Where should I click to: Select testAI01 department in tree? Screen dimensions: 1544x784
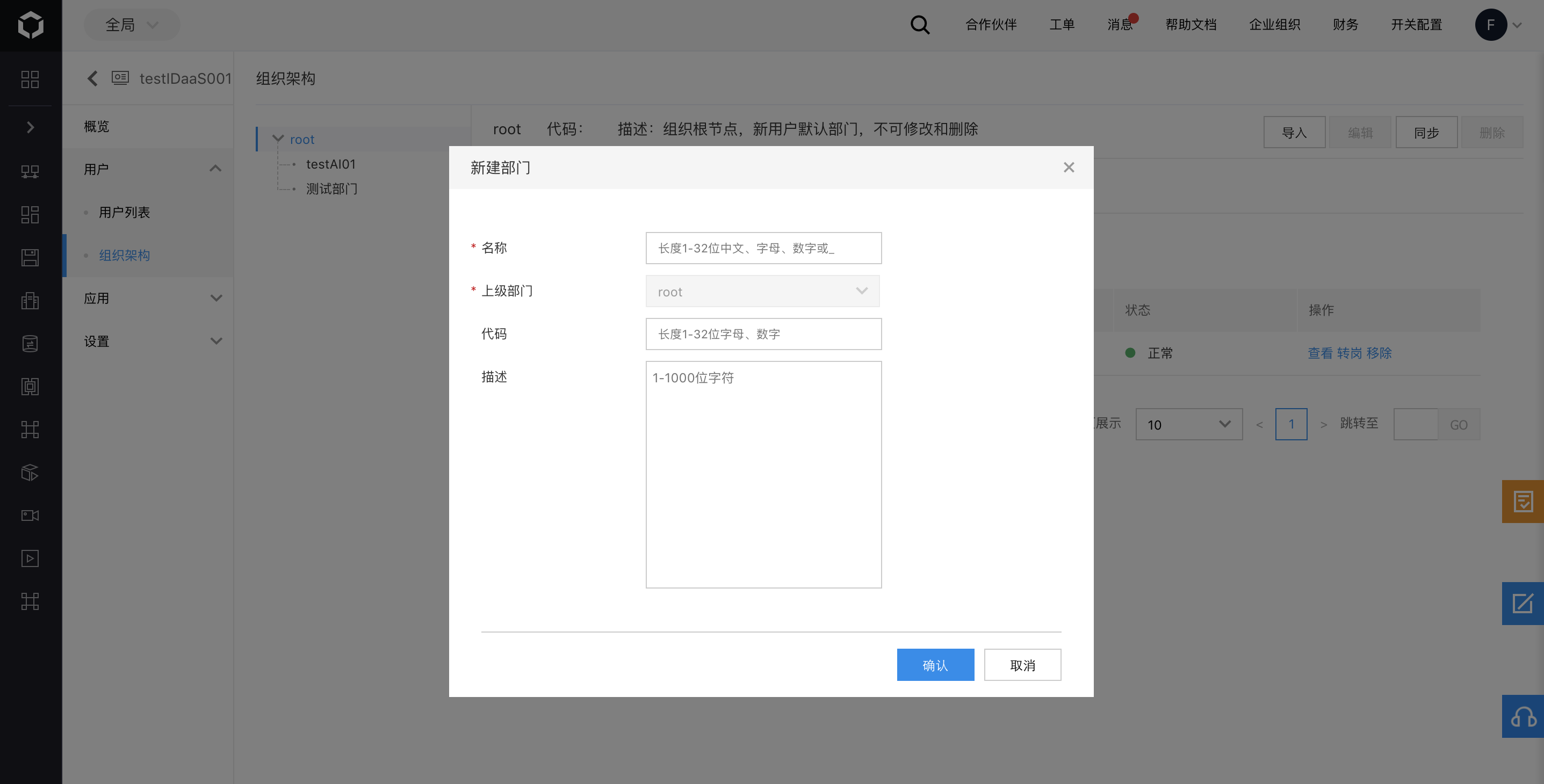(331, 163)
